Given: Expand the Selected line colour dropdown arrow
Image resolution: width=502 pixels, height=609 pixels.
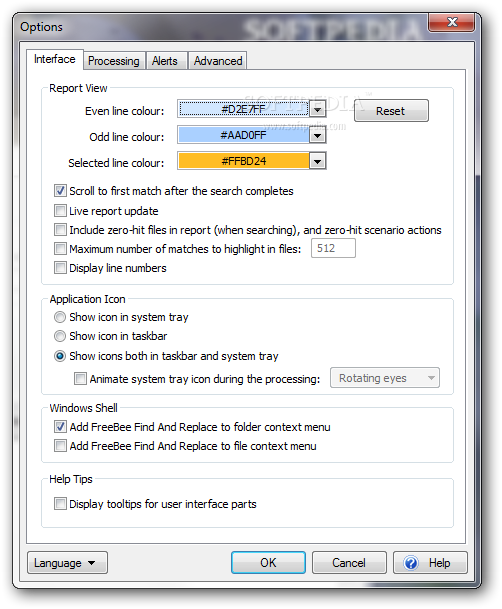Looking at the screenshot, I should click(318, 161).
